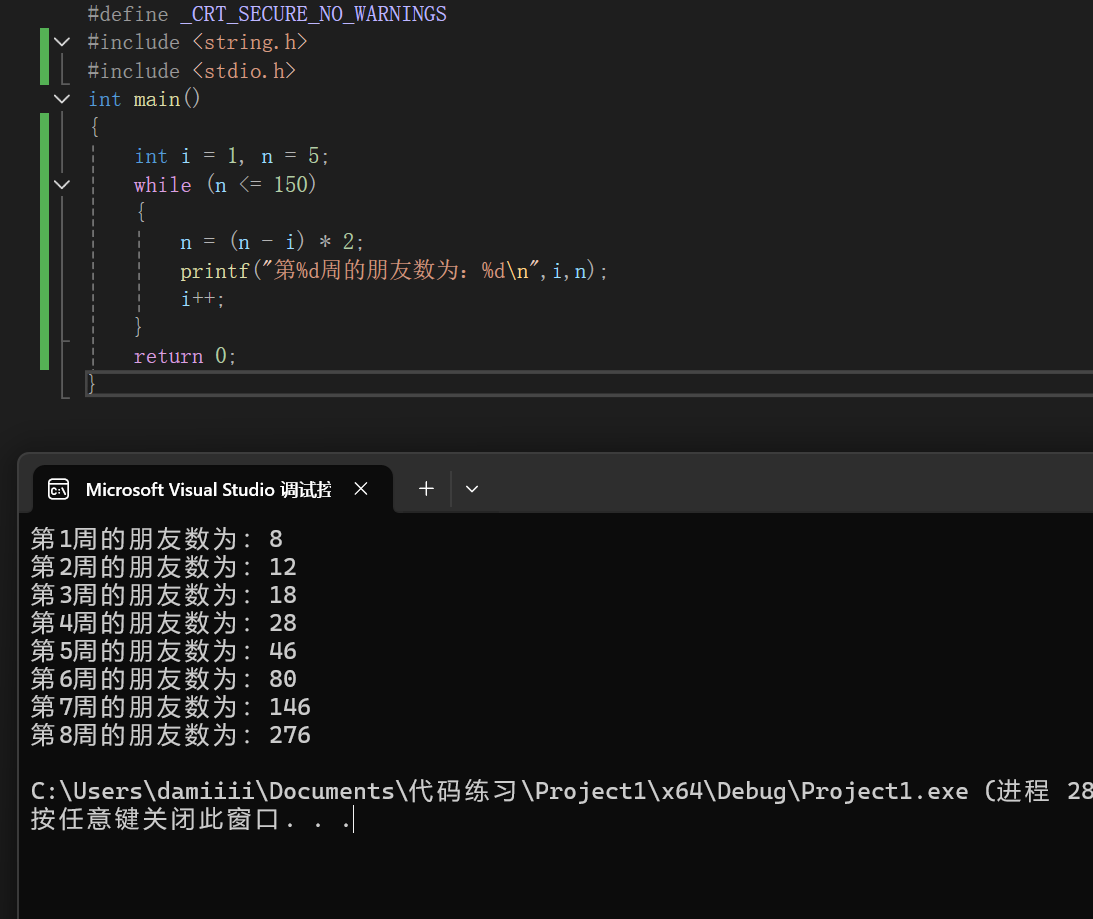Click the #include <string.h> line
This screenshot has height=919, width=1093.
[197, 43]
